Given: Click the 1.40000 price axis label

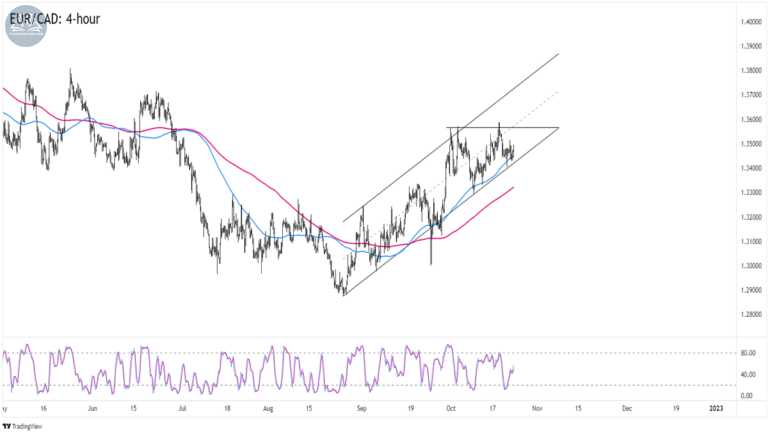Looking at the screenshot, I should (751, 22).
